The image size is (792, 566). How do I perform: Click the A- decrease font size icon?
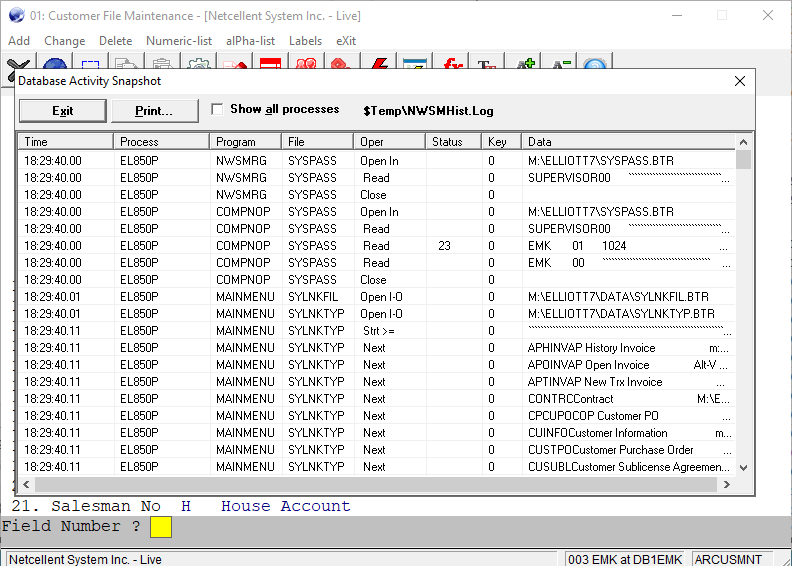tap(561, 63)
